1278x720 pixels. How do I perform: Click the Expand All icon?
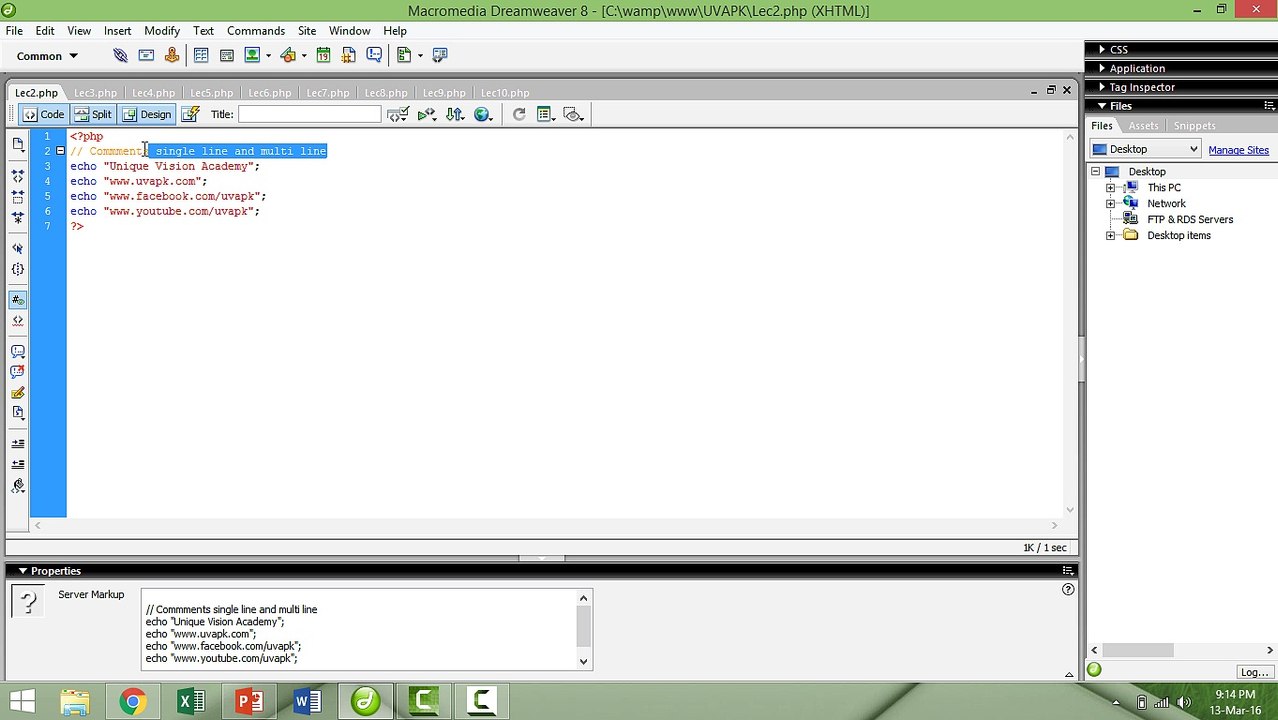[x=18, y=216]
